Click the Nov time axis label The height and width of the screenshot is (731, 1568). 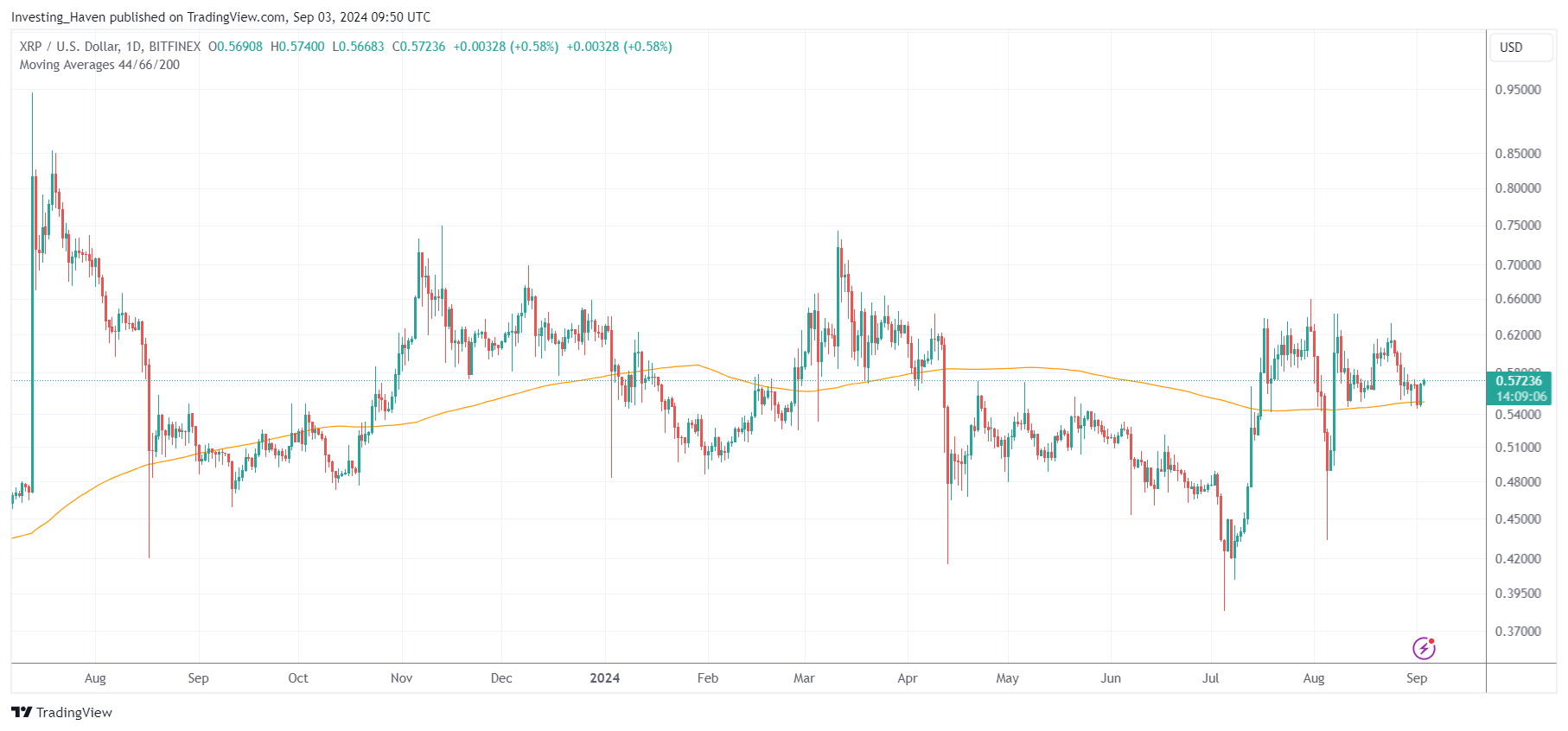(401, 678)
